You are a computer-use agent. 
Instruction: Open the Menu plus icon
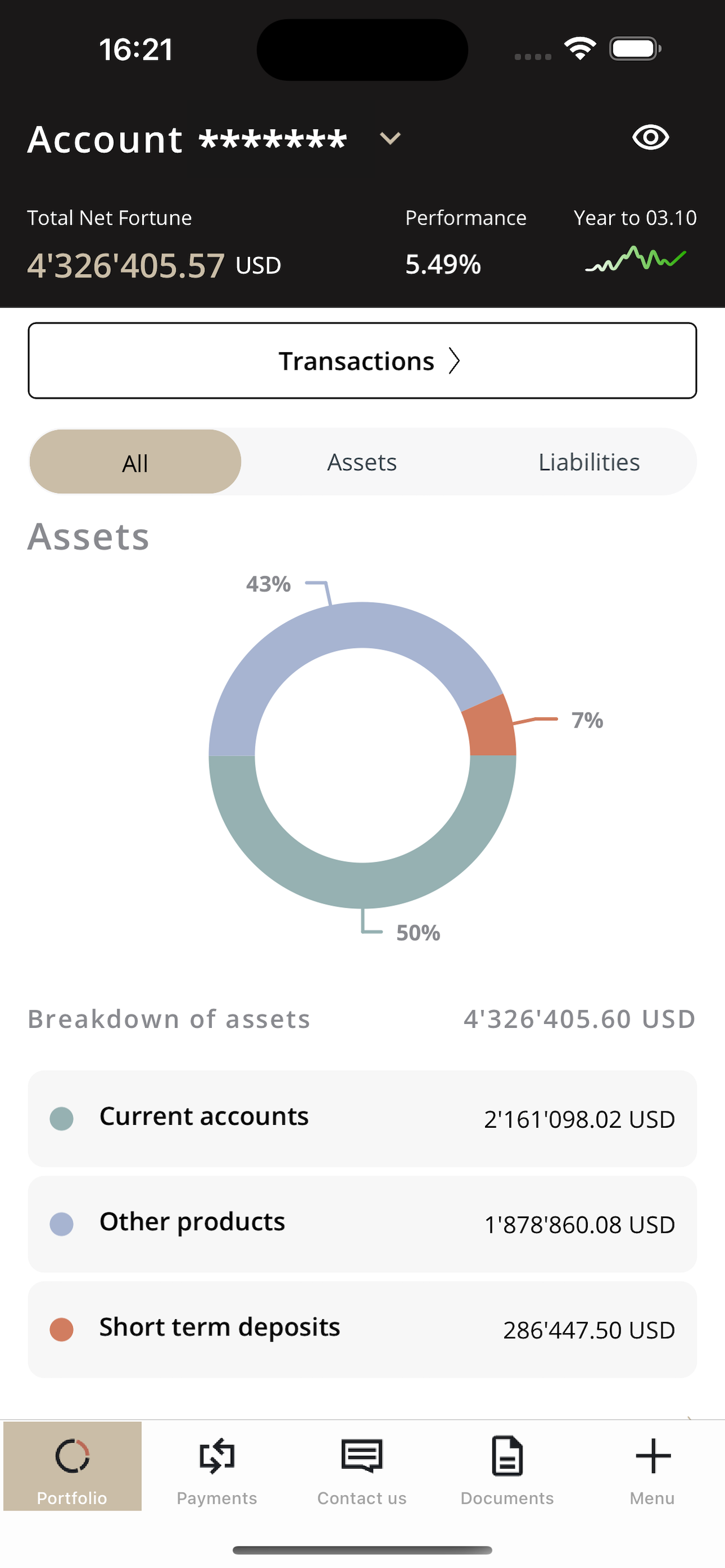(653, 1456)
